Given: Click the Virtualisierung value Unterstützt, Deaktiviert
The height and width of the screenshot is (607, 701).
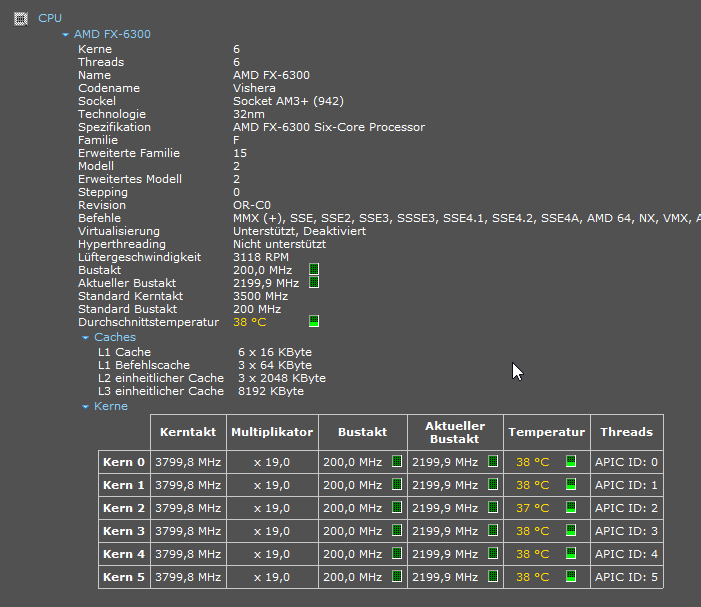Looking at the screenshot, I should click(x=300, y=231).
